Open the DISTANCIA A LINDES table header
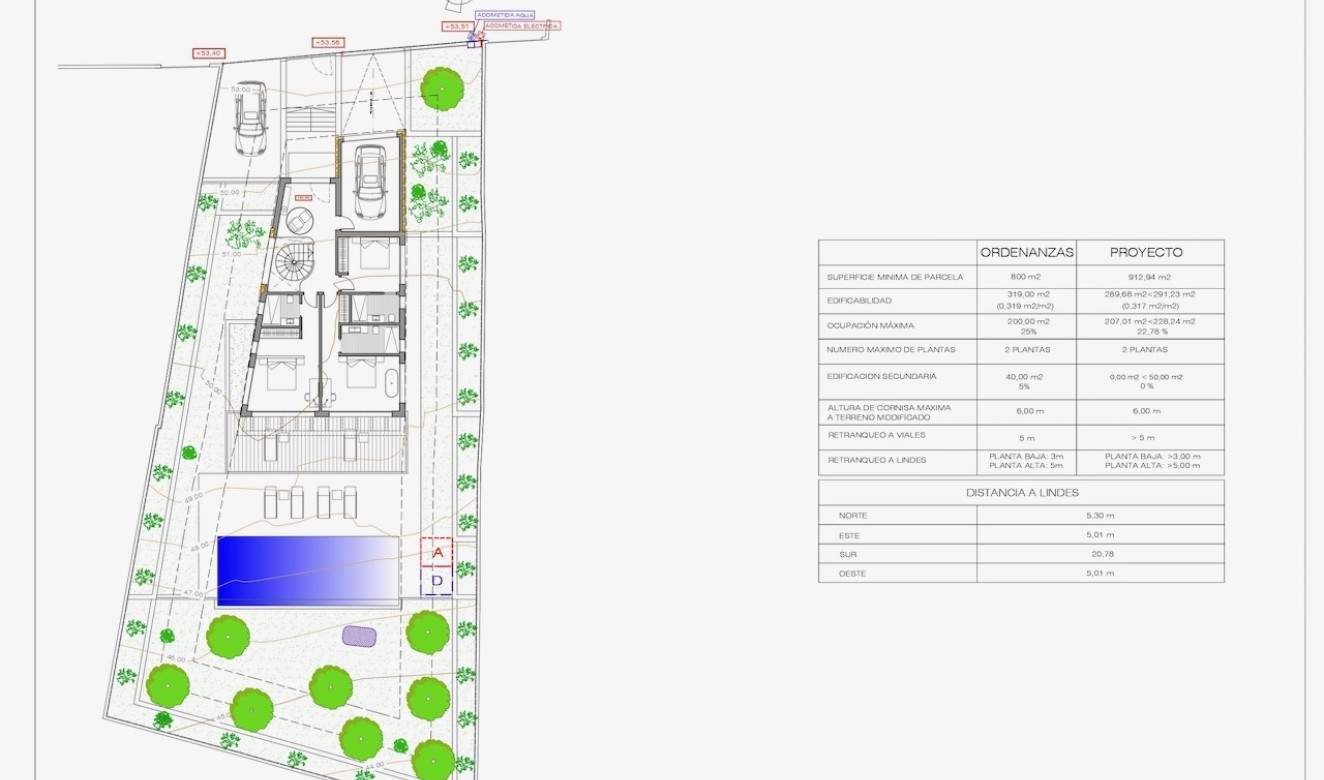 point(1022,492)
